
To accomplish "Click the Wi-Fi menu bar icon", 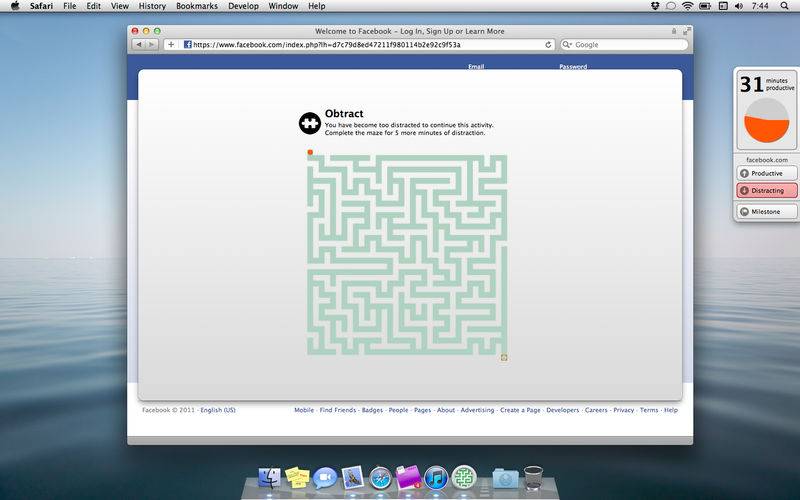I will point(688,6).
